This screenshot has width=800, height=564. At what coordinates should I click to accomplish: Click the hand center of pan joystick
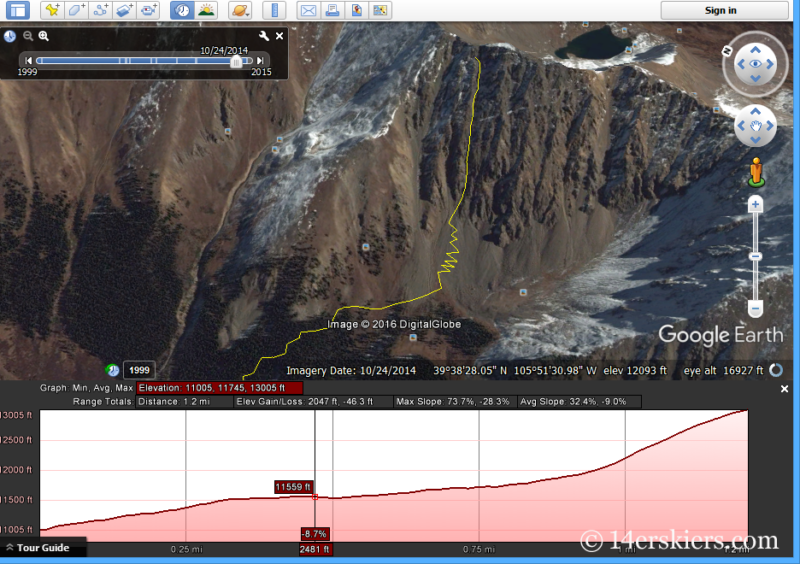(756, 126)
